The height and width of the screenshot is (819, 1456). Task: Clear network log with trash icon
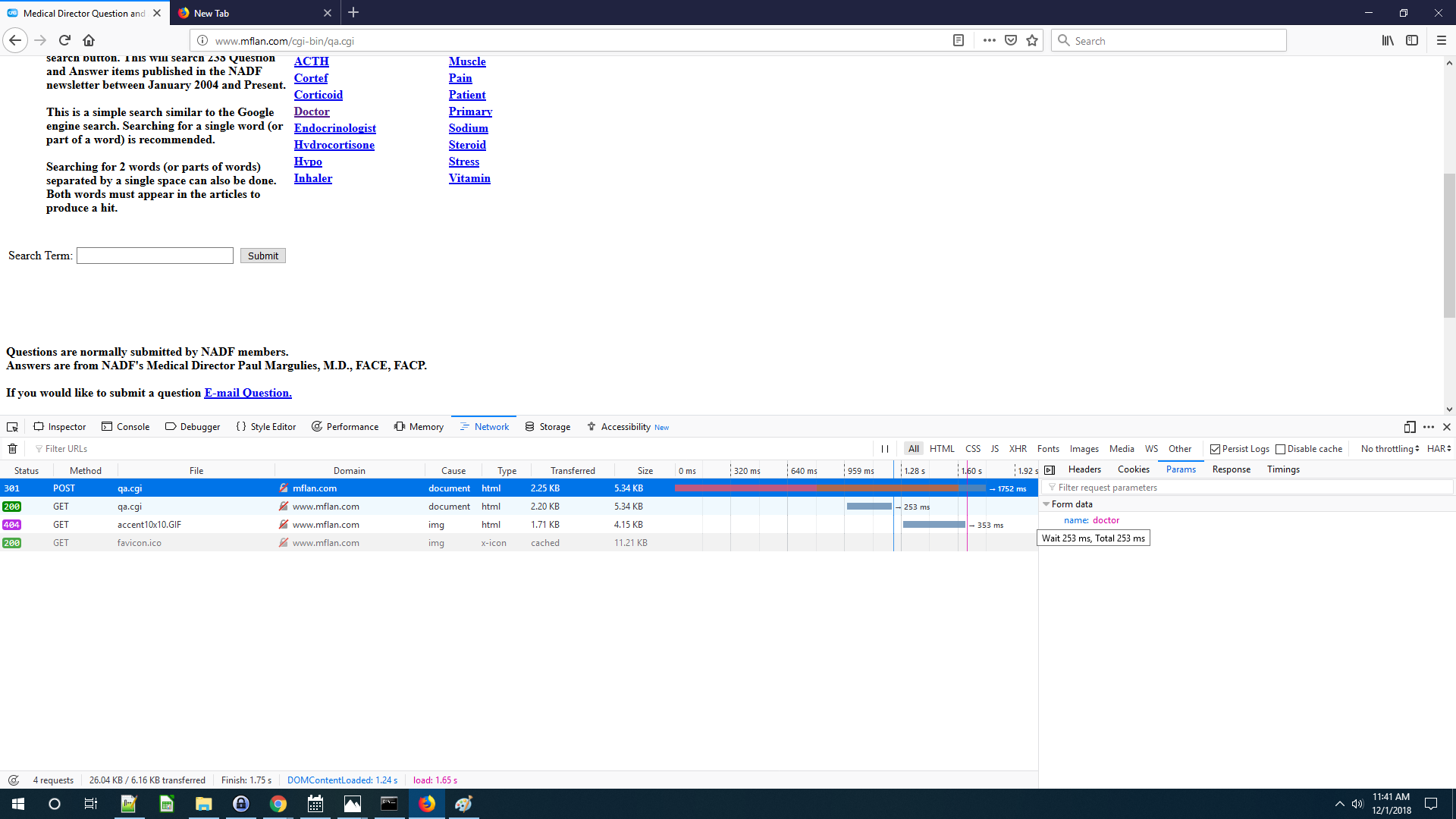point(13,449)
